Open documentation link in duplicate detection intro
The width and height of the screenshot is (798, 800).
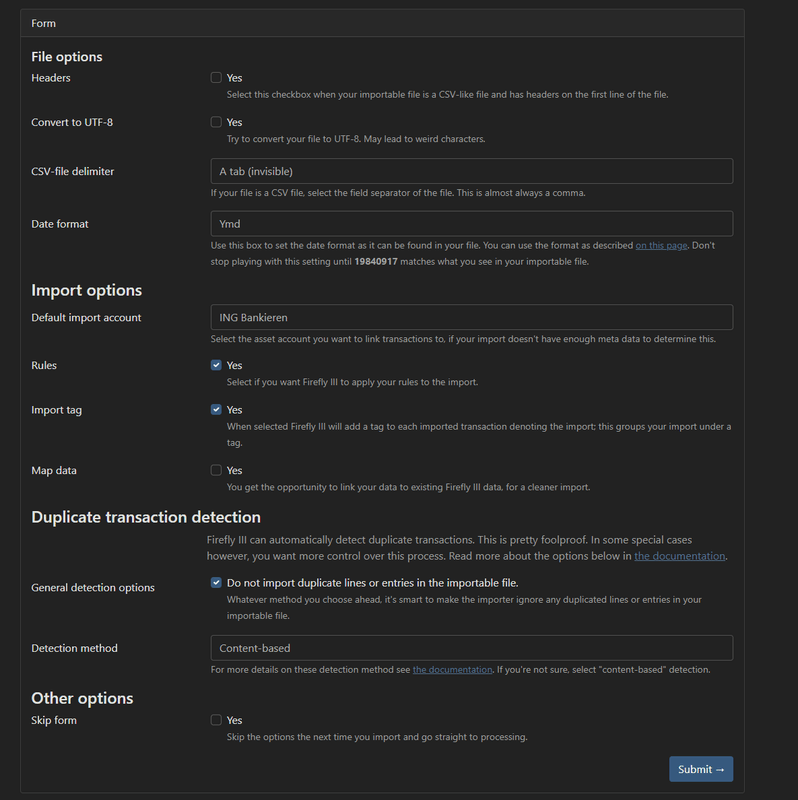680,556
